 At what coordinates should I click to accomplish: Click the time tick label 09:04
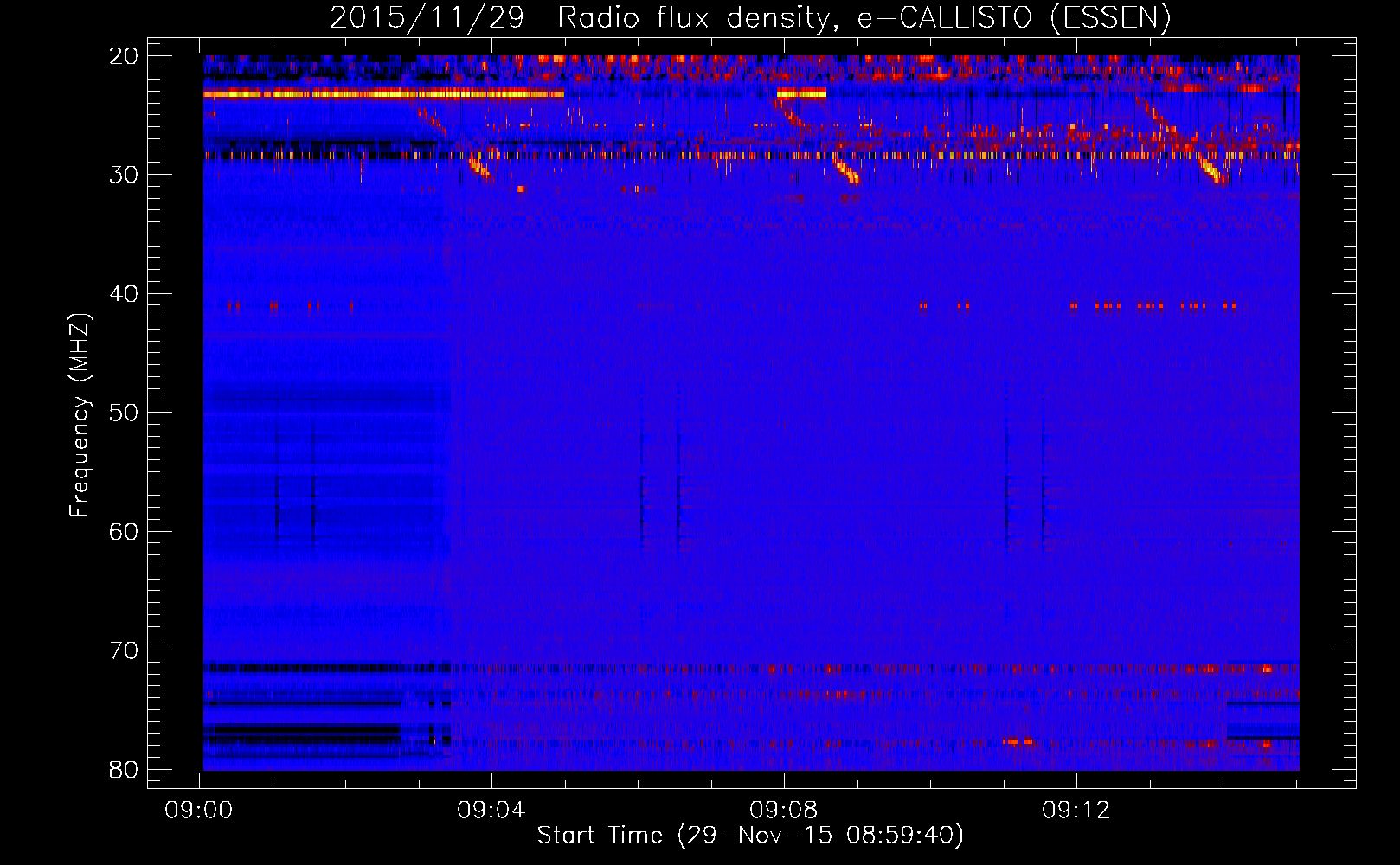(x=491, y=811)
